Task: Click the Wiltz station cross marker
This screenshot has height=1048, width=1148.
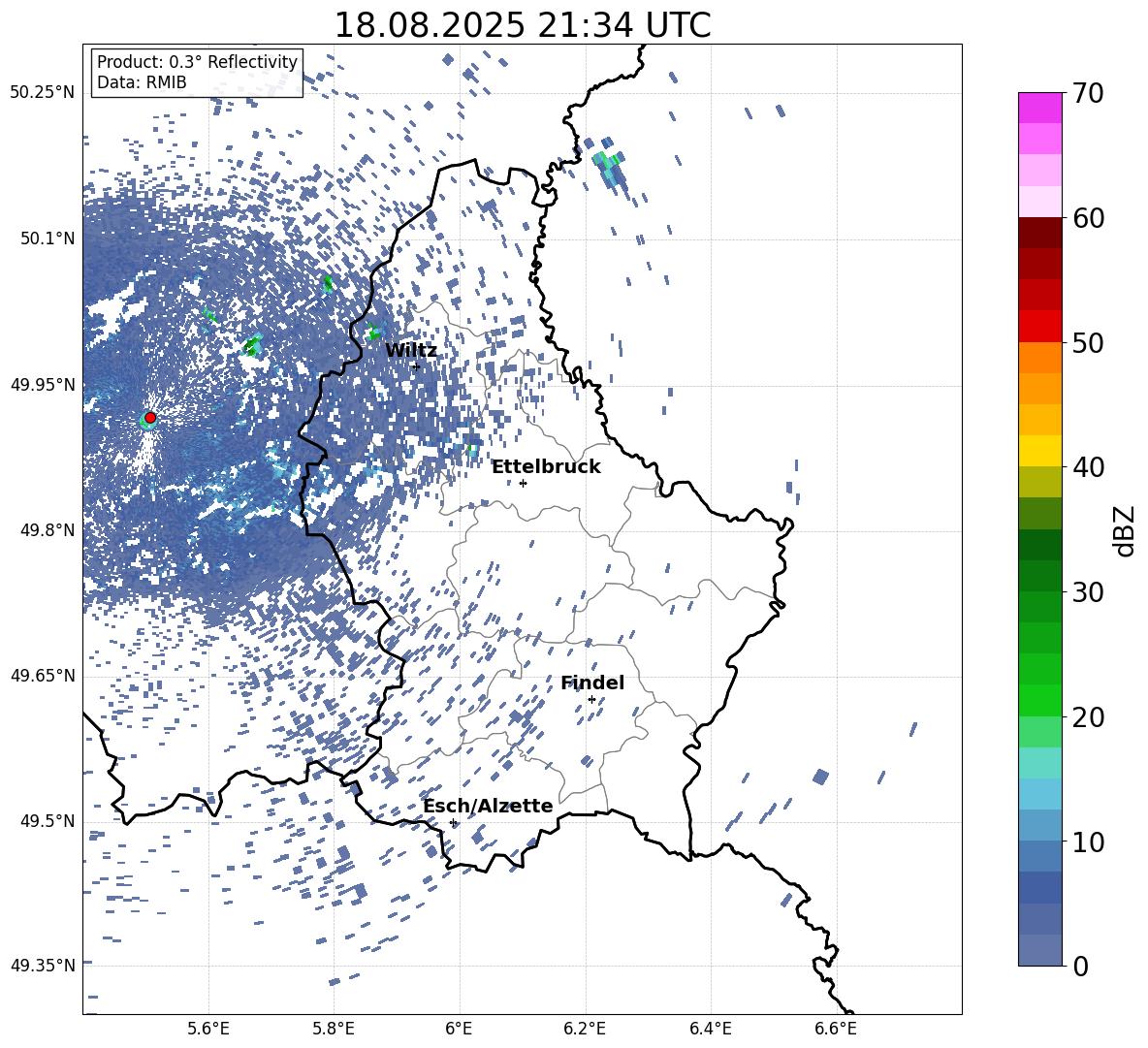Action: [x=416, y=366]
